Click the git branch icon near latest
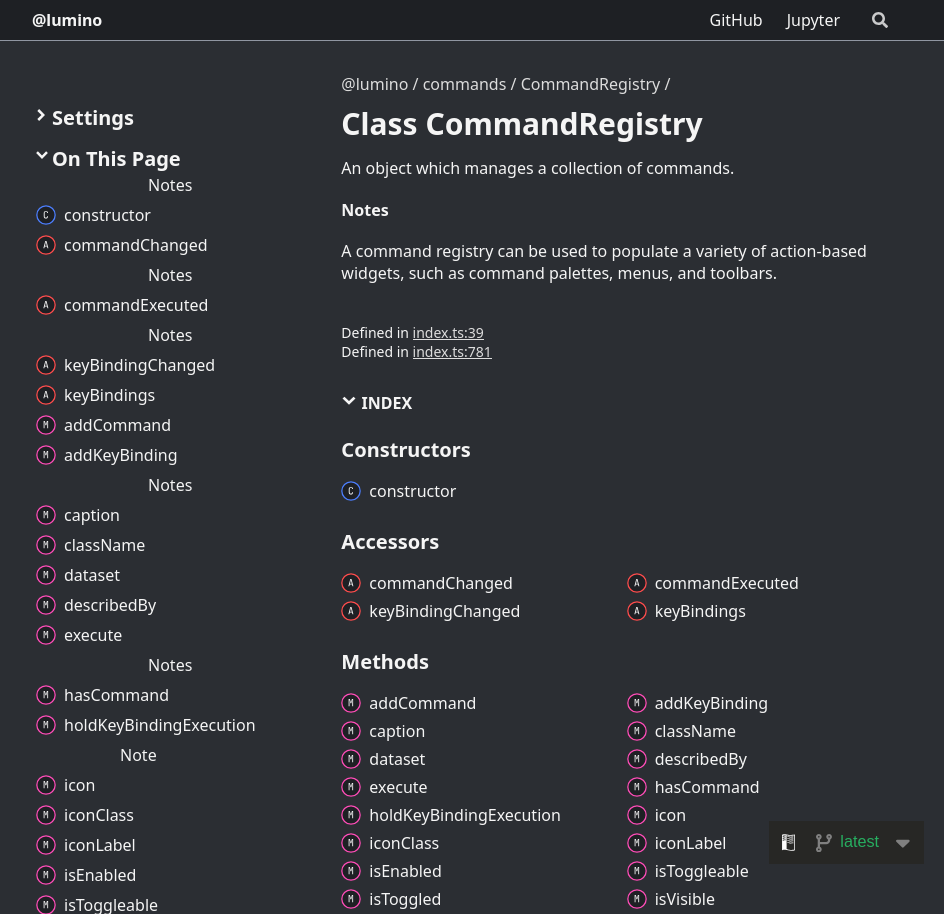 tap(823, 842)
